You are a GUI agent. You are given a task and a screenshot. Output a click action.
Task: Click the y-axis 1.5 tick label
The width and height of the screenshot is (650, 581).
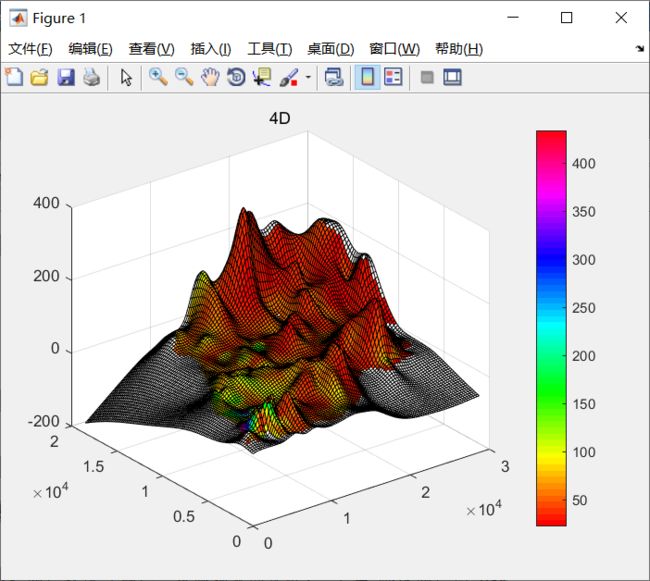point(93,467)
